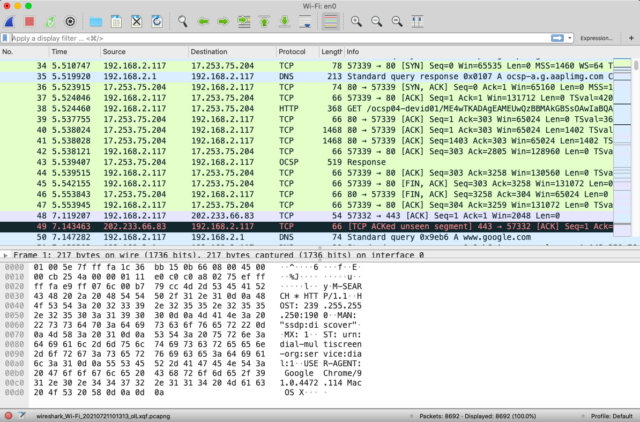The image size is (640, 422).
Task: Select packet 35 DNS query response
Action: [307, 76]
